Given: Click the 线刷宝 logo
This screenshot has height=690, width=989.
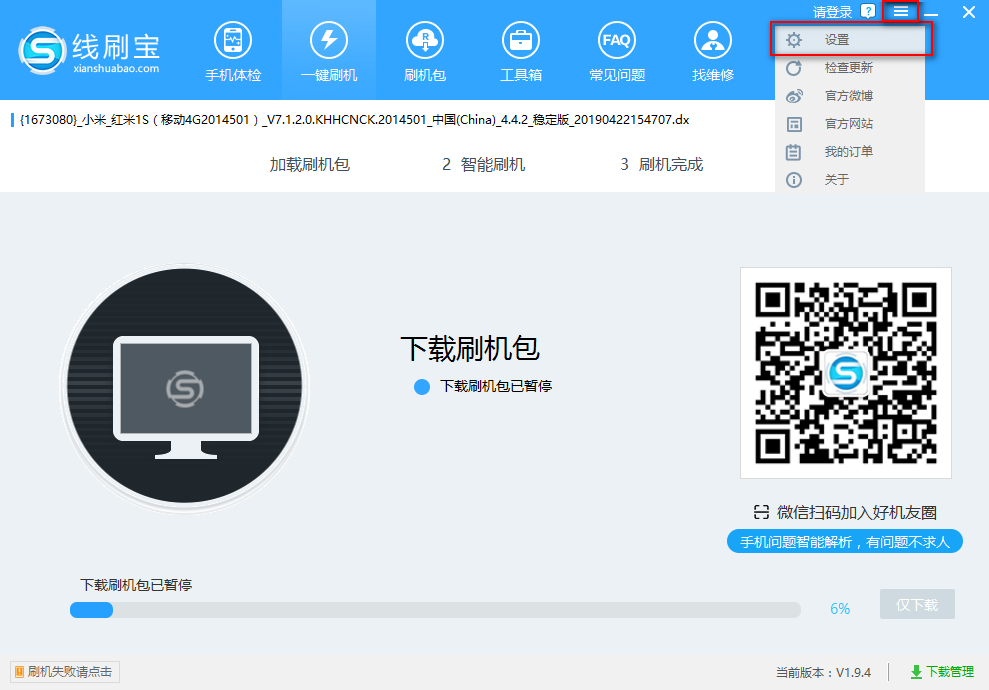Looking at the screenshot, I should coord(90,50).
